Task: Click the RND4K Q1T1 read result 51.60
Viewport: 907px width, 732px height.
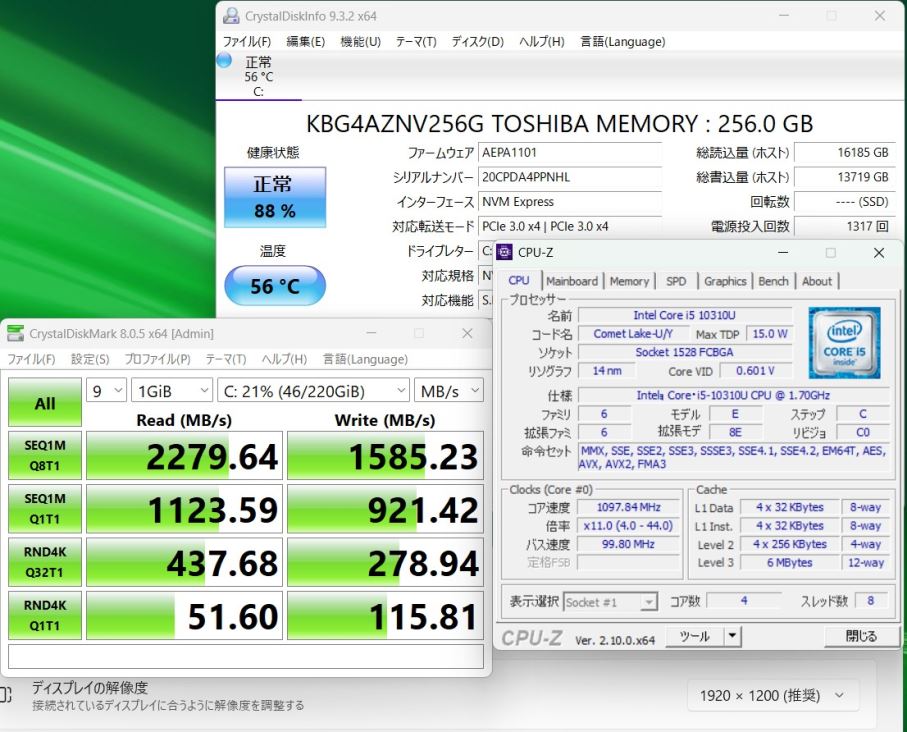Action: [x=185, y=615]
